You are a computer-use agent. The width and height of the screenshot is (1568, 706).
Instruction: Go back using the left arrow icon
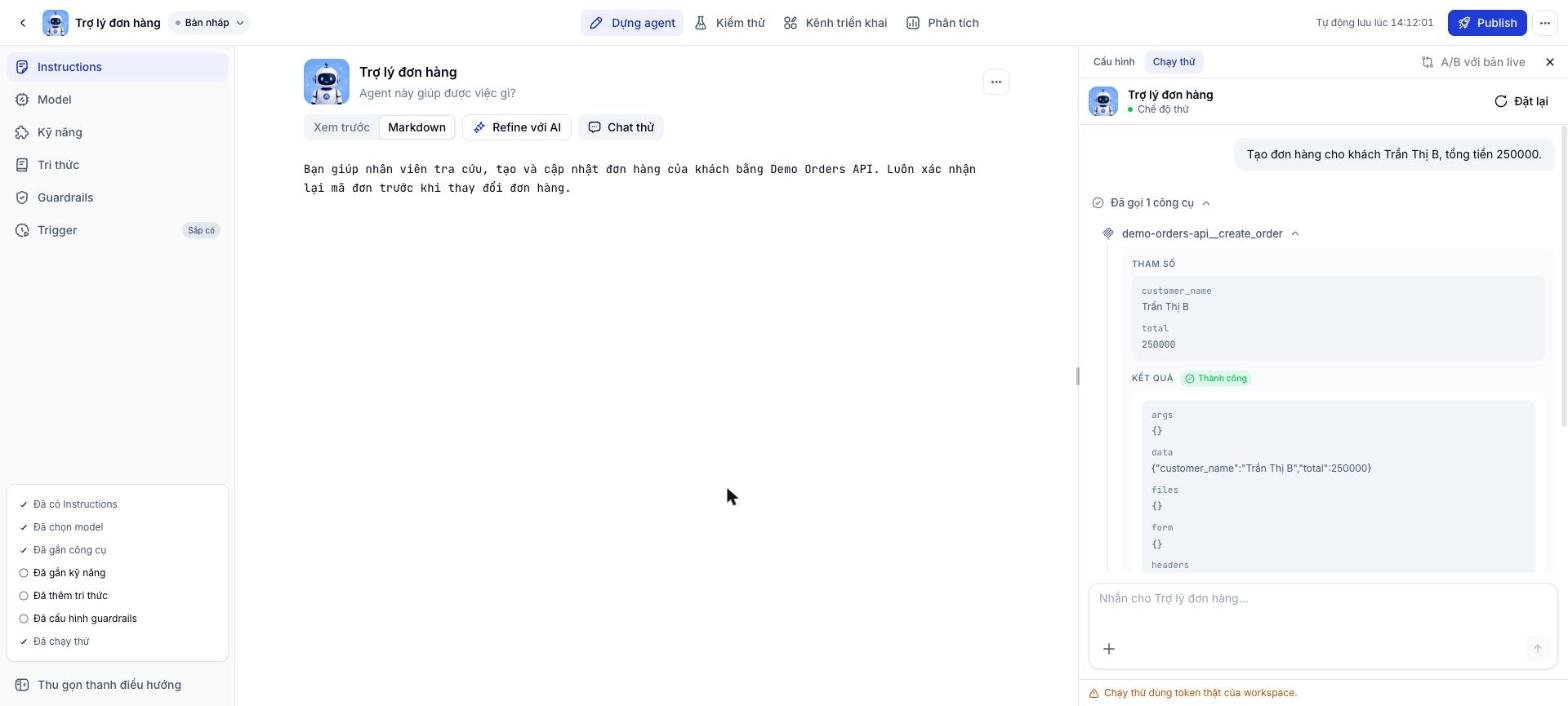23,23
